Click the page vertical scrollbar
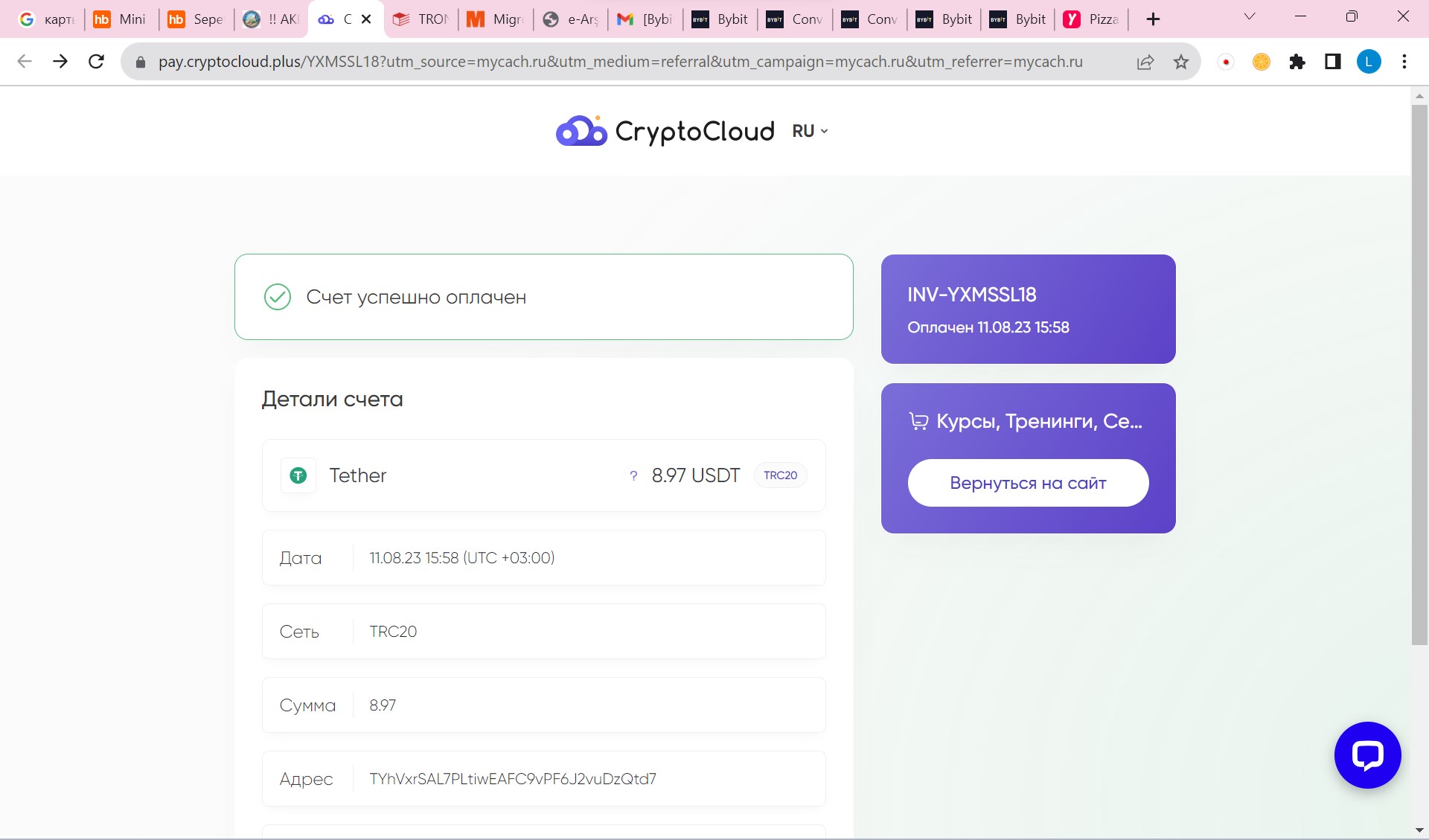Image resolution: width=1429 pixels, height=840 pixels. click(x=1419, y=375)
